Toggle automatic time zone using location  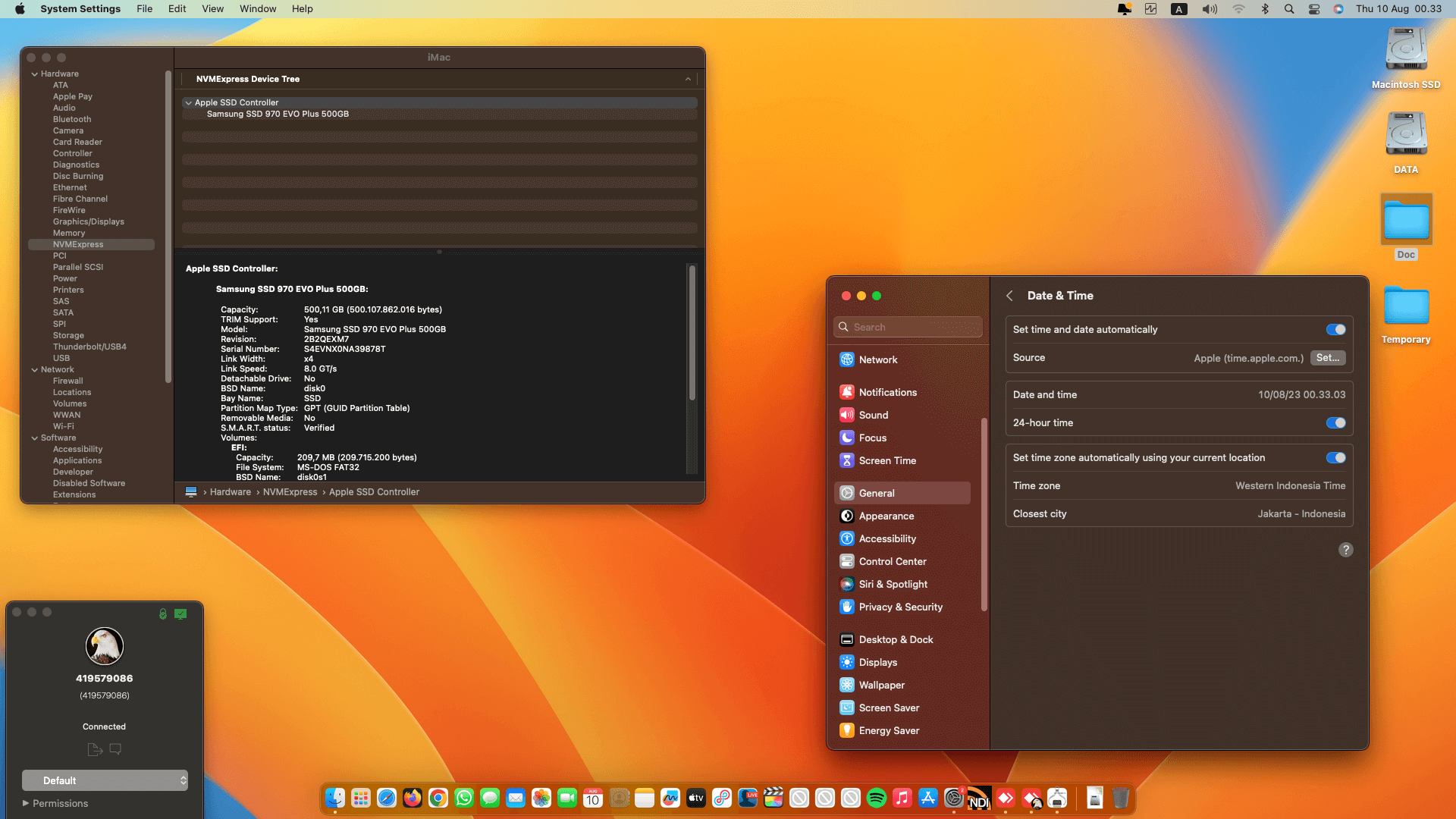[x=1335, y=457]
